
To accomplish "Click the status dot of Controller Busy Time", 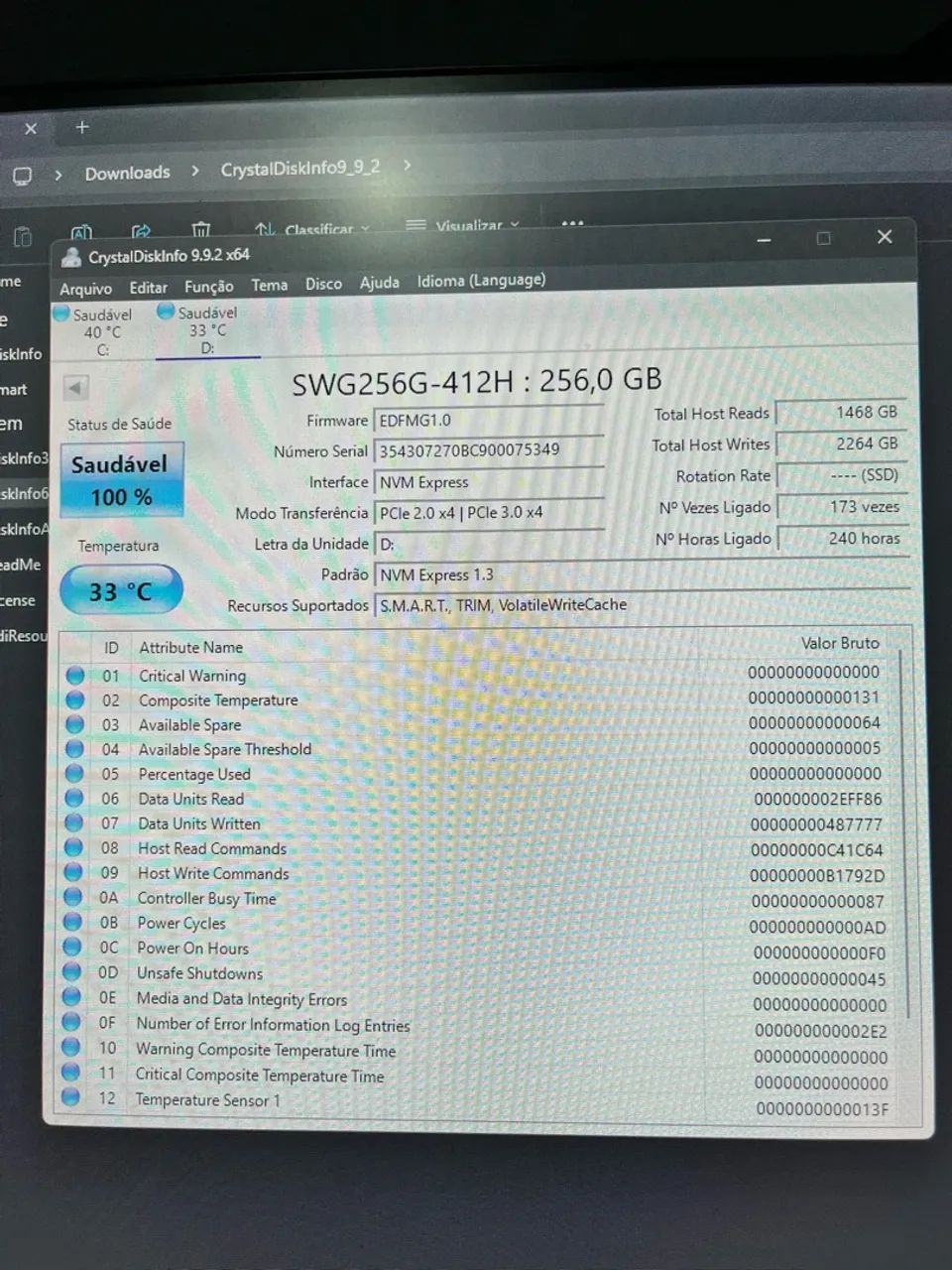I will point(73,898).
